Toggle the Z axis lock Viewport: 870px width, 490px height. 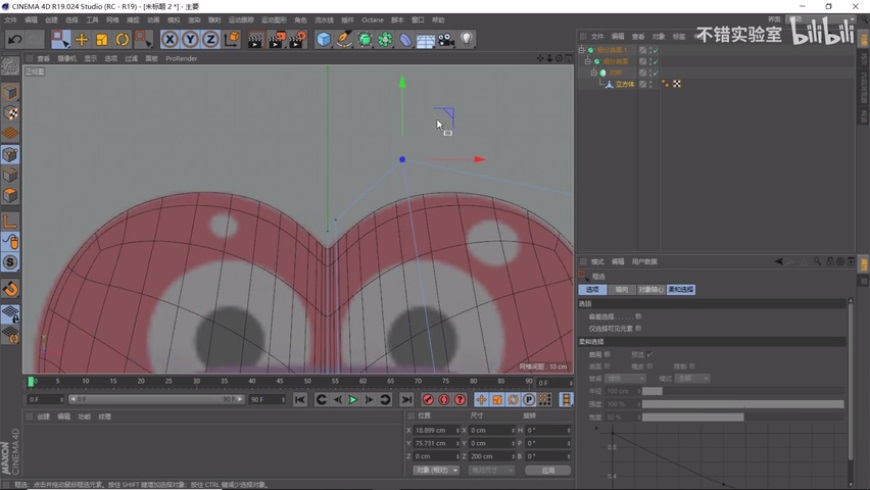pos(210,39)
